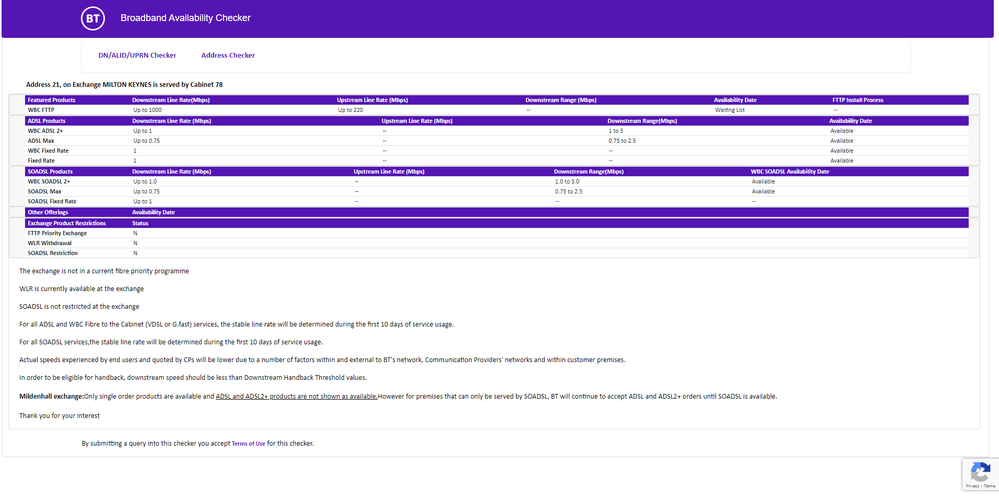Screen dimensions: 999x497
Task: Click the reCAPTCHA badge icon
Action: pos(979,473)
